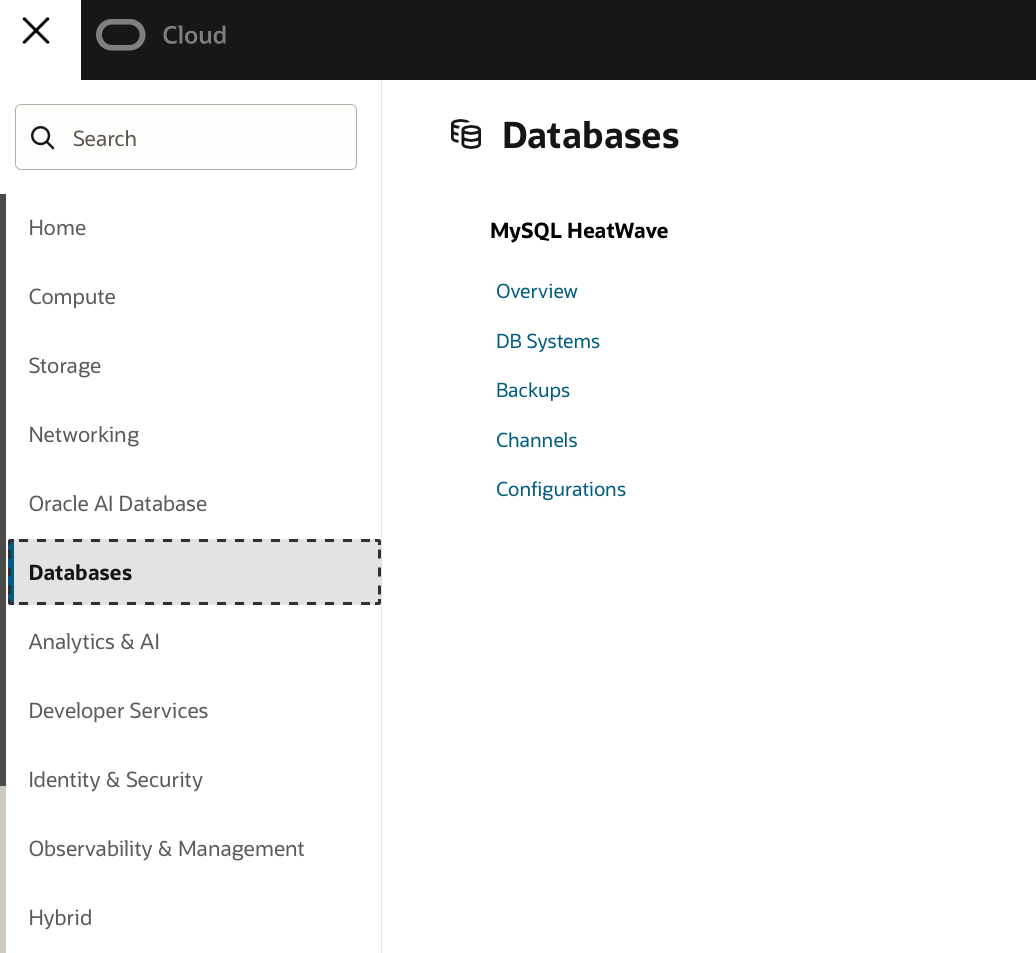Open the Configurations link
The height and width of the screenshot is (953, 1036).
point(561,489)
